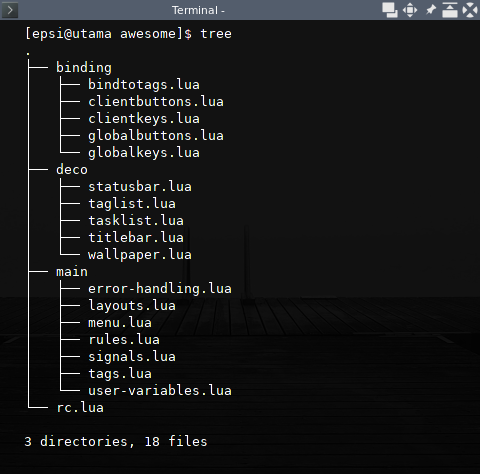Click the statusbar.lua entry

140,187
